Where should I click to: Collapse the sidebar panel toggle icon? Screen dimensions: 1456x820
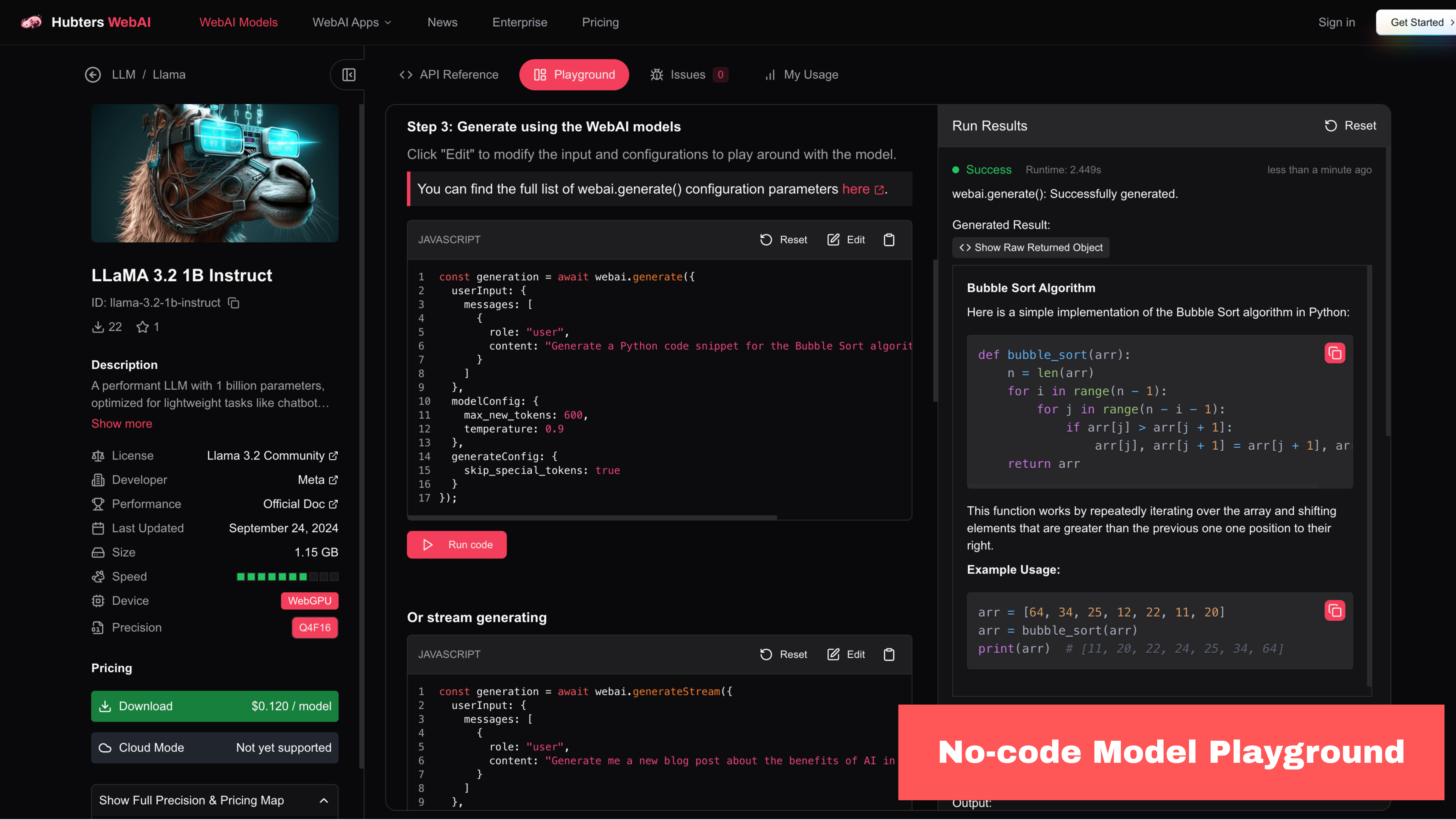(349, 75)
